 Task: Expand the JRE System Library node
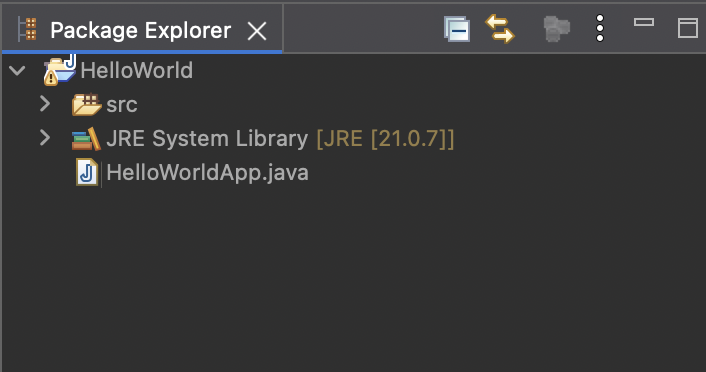click(45, 138)
